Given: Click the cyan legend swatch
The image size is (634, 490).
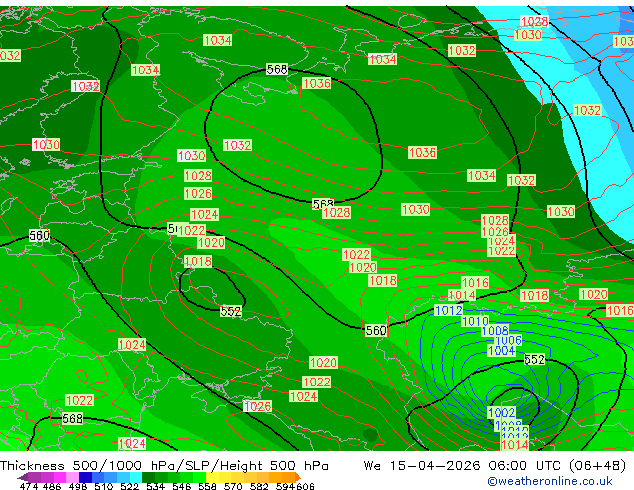Looking at the screenshot, I should (x=136, y=477).
